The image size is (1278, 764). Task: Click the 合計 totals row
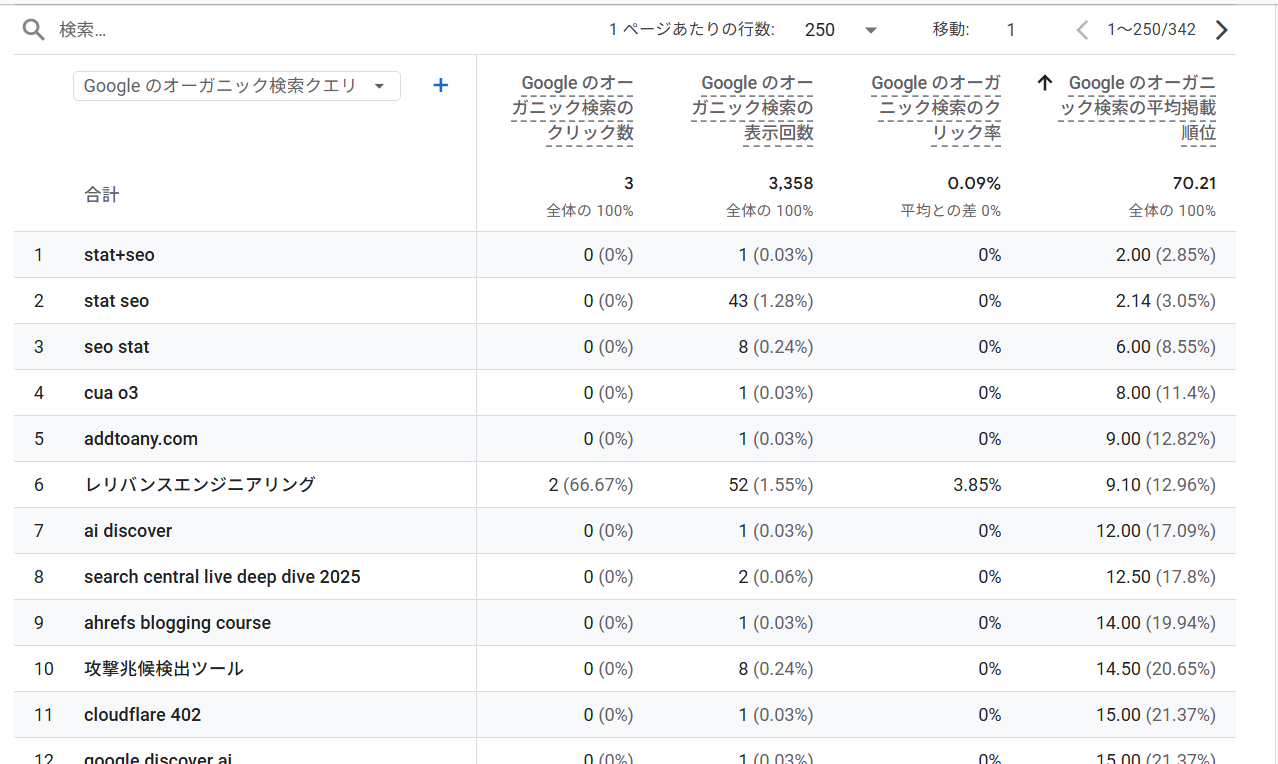[102, 195]
